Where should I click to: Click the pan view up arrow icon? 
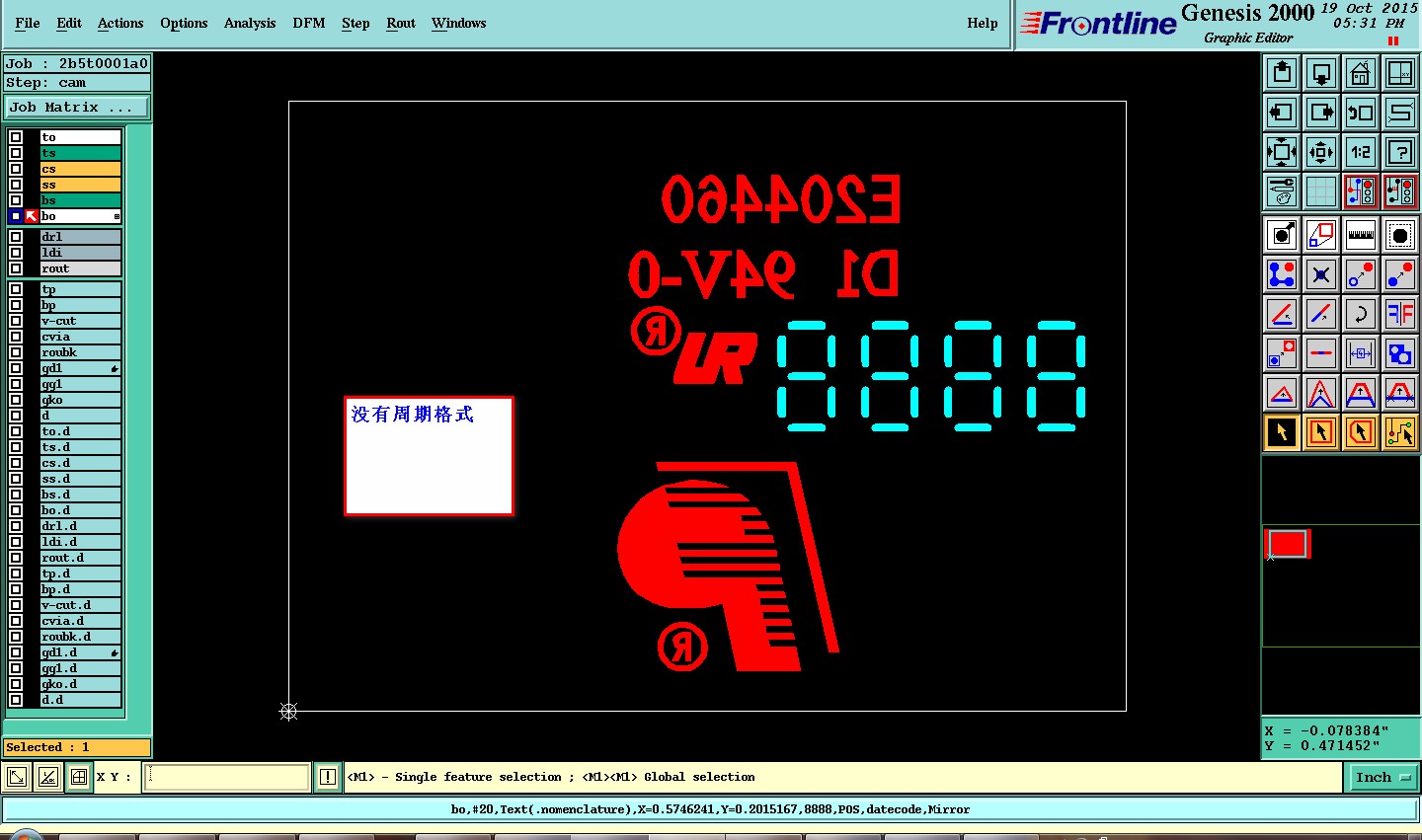(x=1282, y=73)
